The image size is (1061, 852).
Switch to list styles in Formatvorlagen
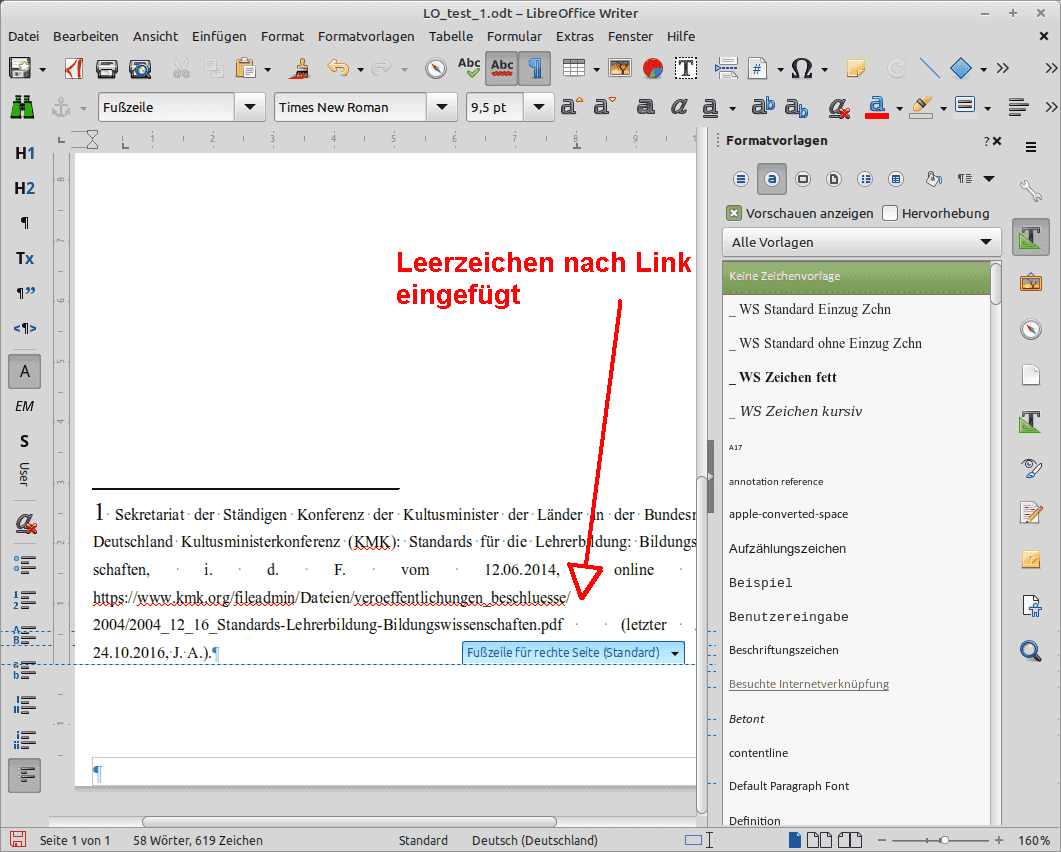(865, 179)
